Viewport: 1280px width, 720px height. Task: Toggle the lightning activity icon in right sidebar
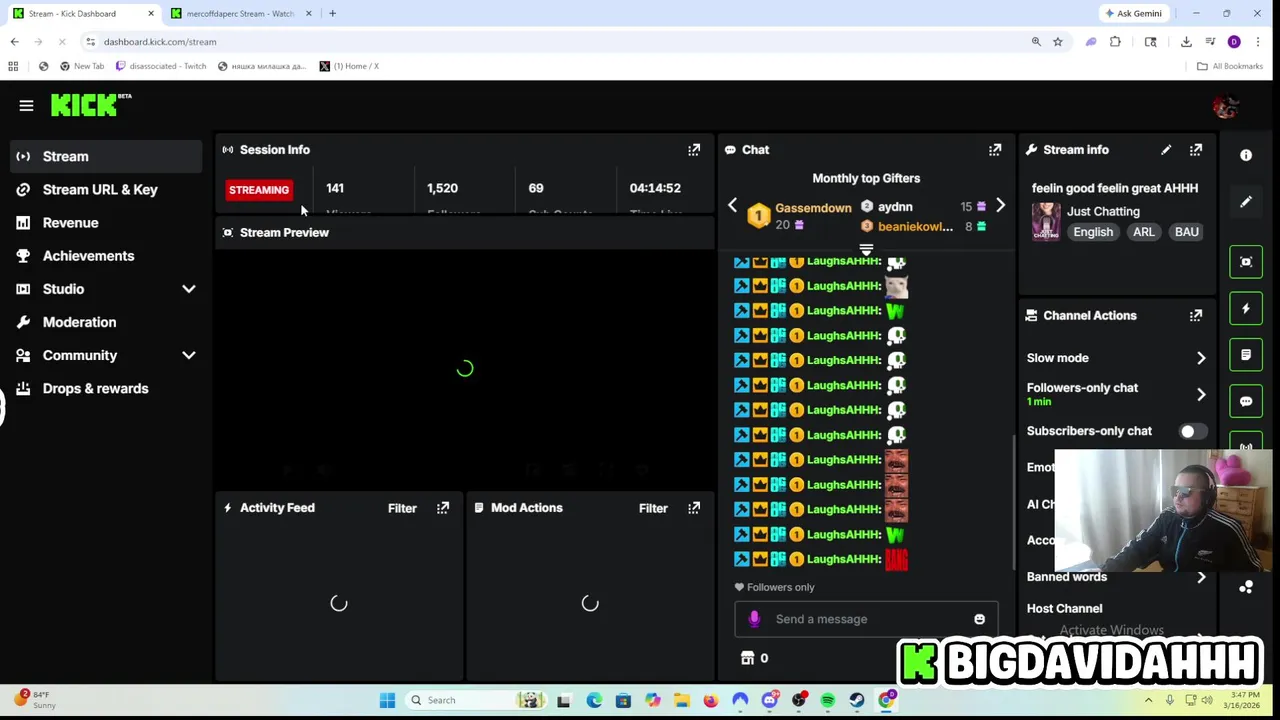tap(1246, 309)
